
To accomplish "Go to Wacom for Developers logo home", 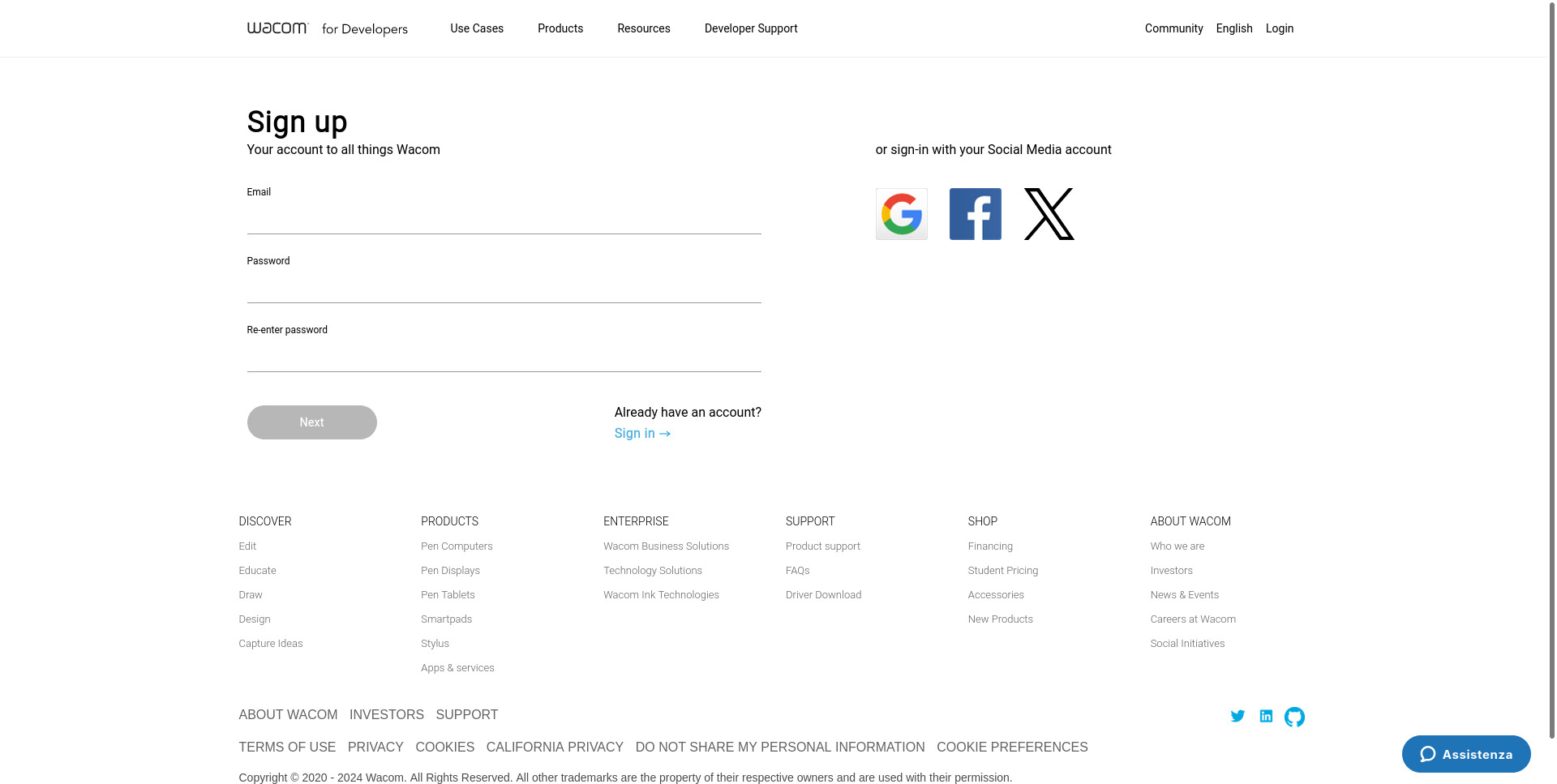I will click(x=327, y=28).
